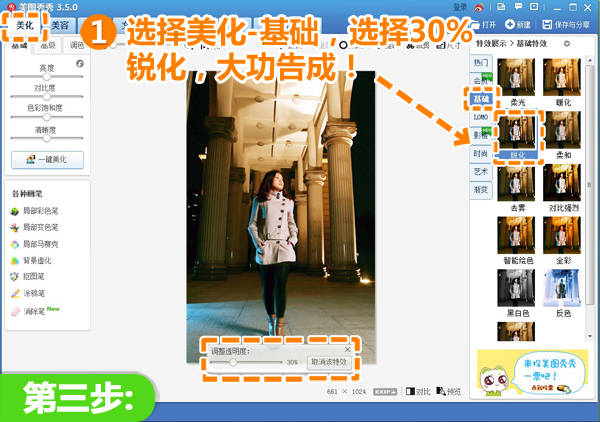
Task: Open the 调色 sub-tab
Action: coord(76,45)
